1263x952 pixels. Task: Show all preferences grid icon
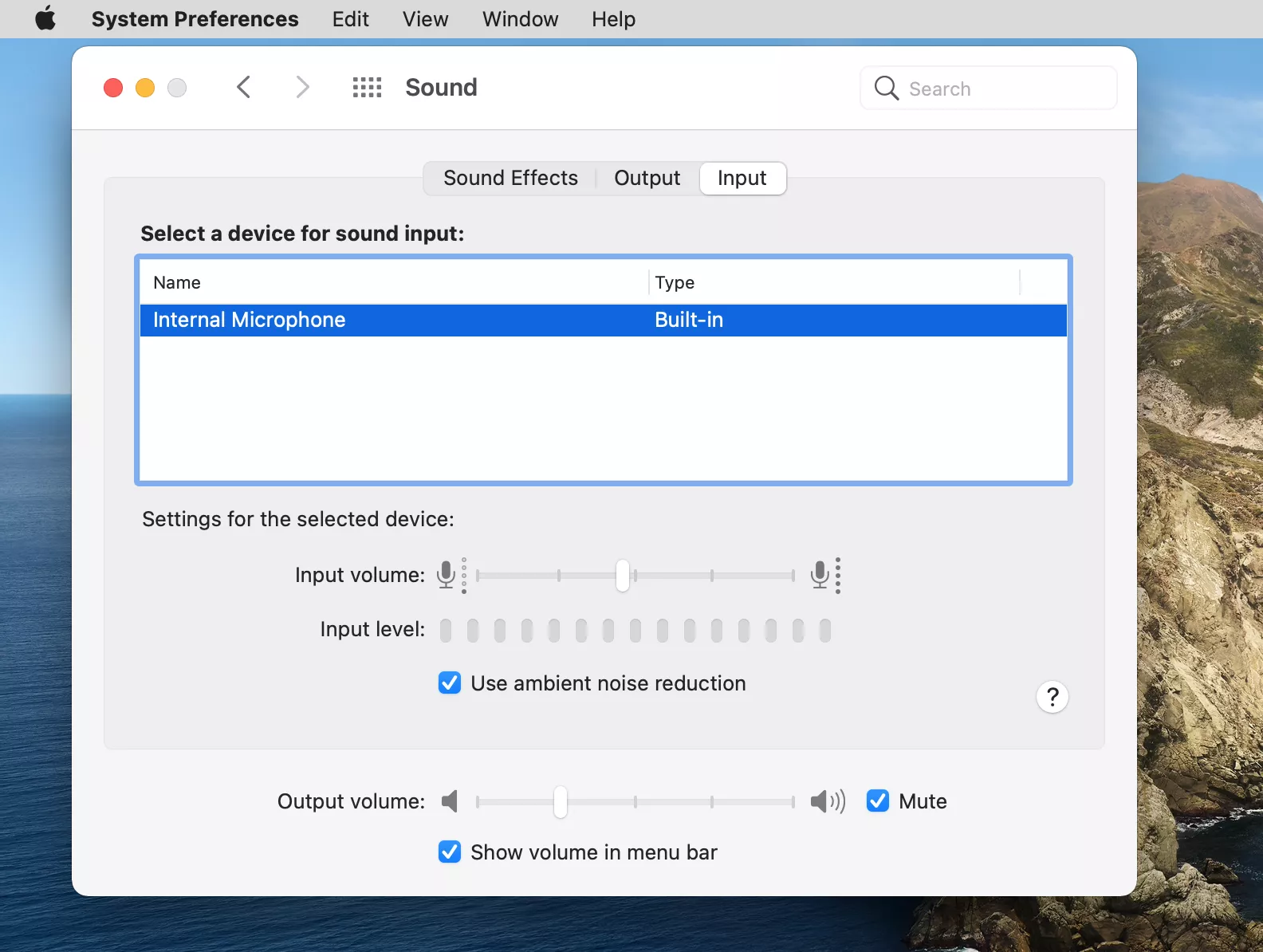click(x=367, y=87)
